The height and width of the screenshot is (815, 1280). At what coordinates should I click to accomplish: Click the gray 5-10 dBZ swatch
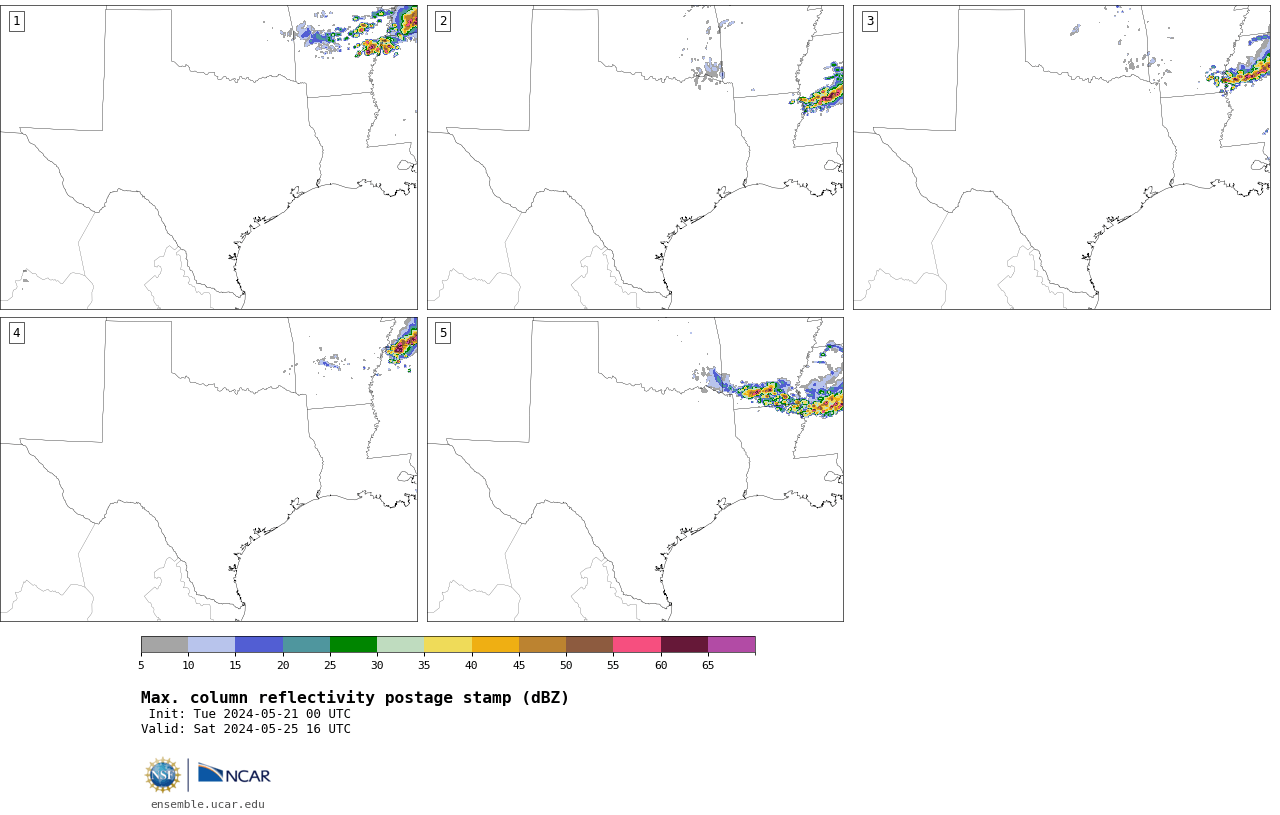(x=164, y=644)
